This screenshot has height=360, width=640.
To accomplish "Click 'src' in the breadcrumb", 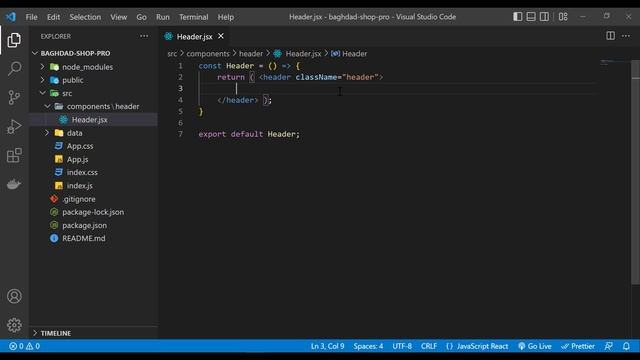I will (x=172, y=53).
